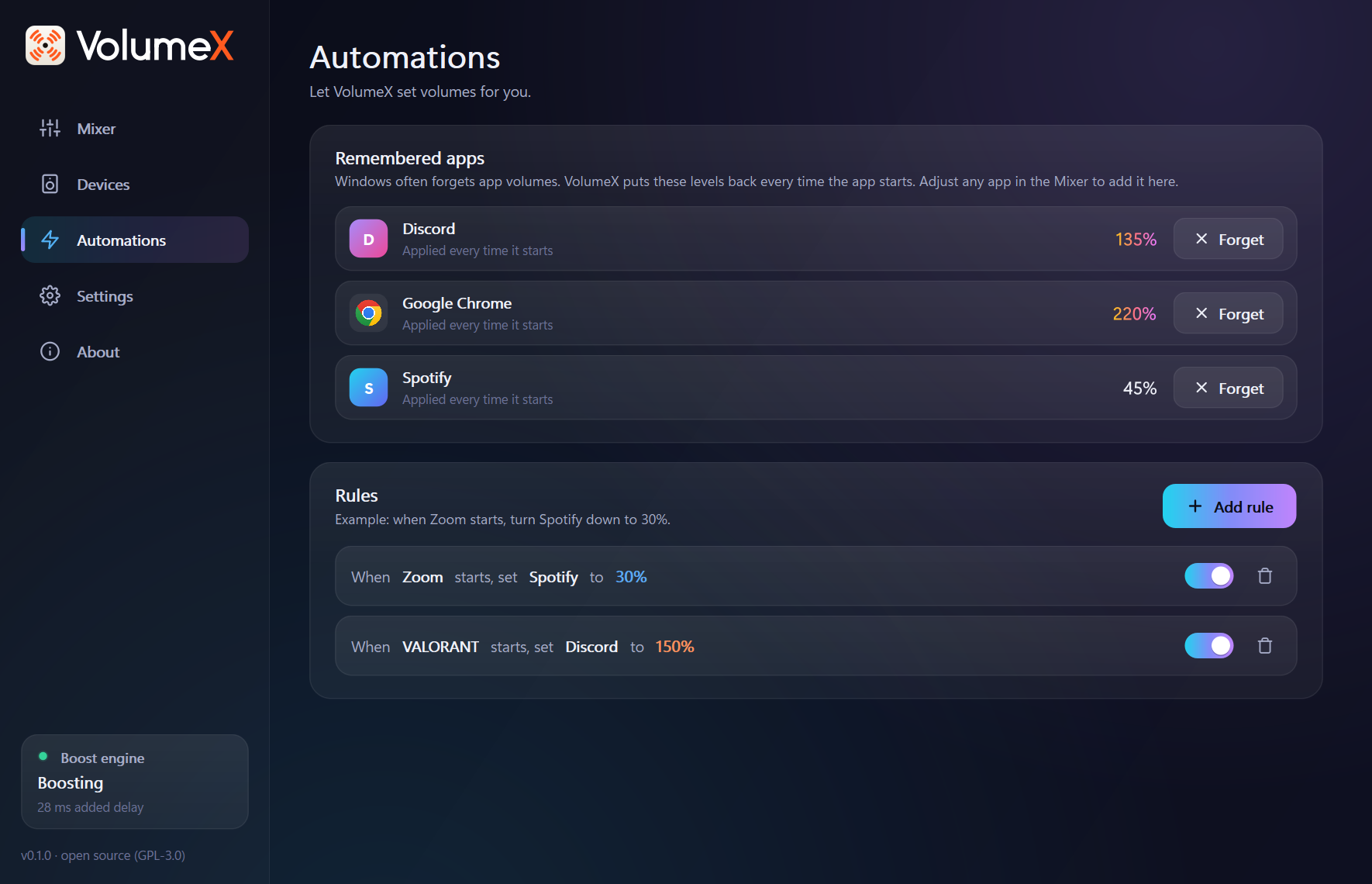Open the Mixer page
Screen dimensions: 1372x884
[x=135, y=129]
